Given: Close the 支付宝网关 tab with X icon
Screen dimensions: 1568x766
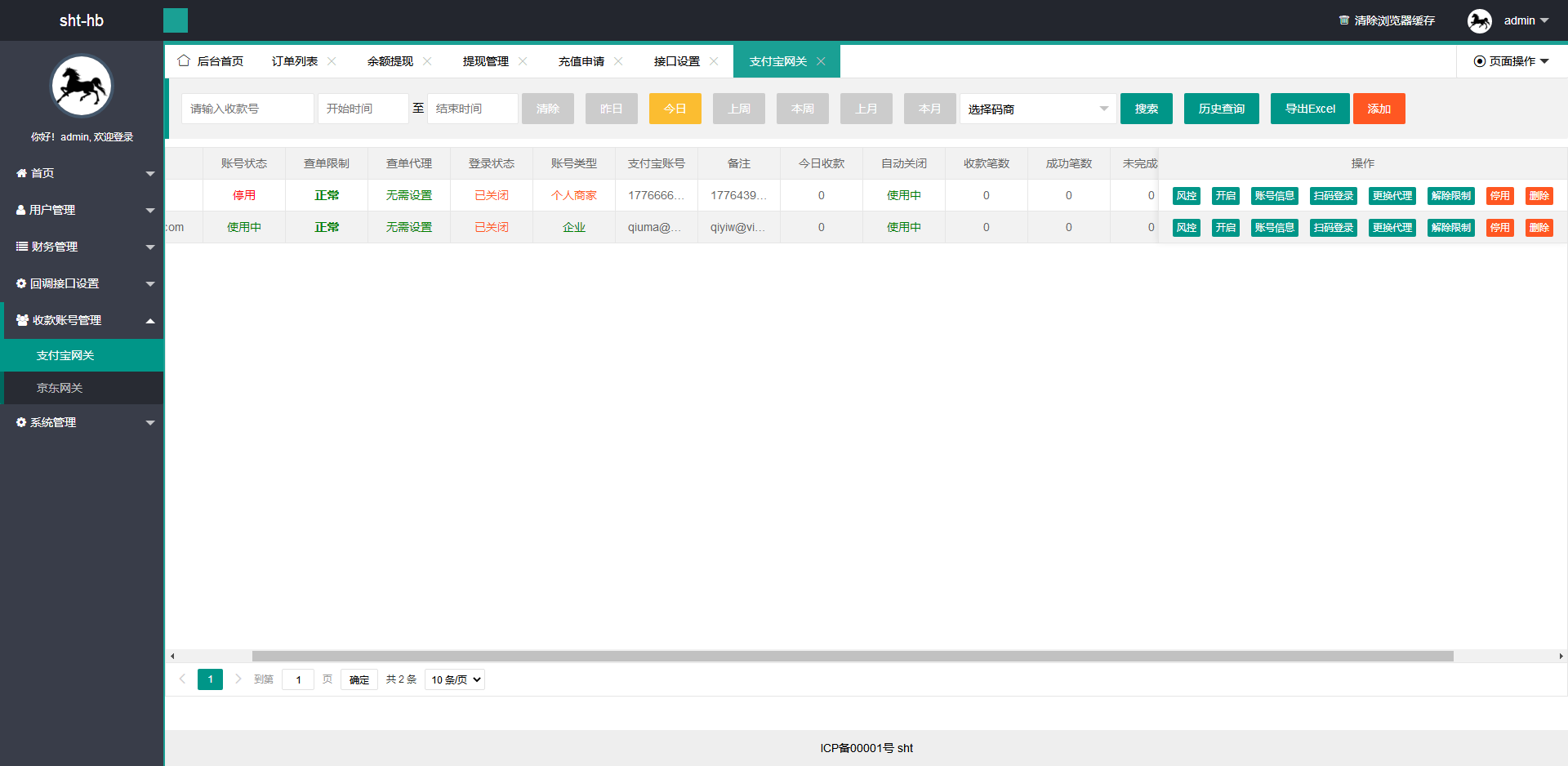Looking at the screenshot, I should [x=821, y=61].
